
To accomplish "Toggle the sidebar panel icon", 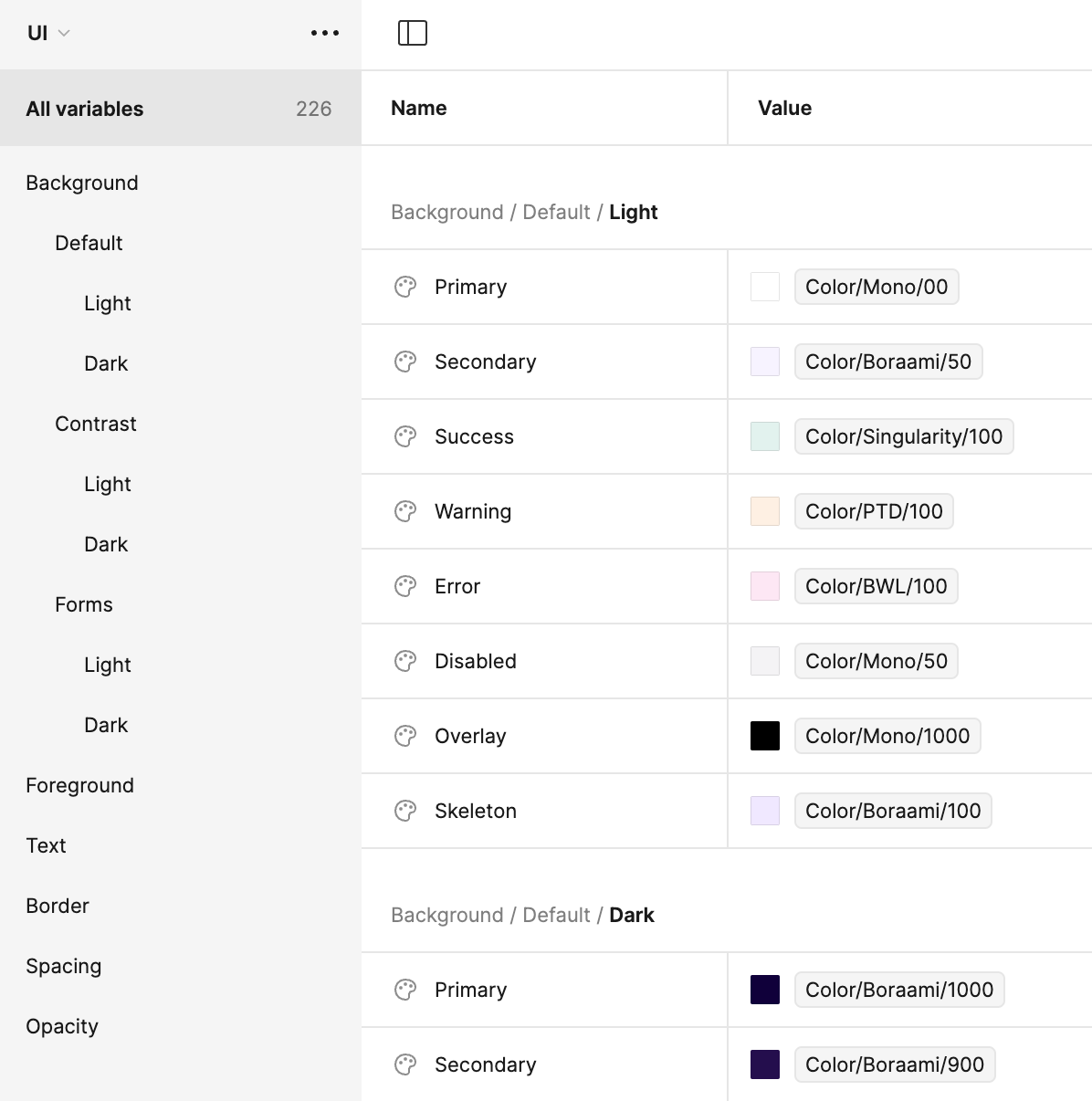I will (x=413, y=33).
